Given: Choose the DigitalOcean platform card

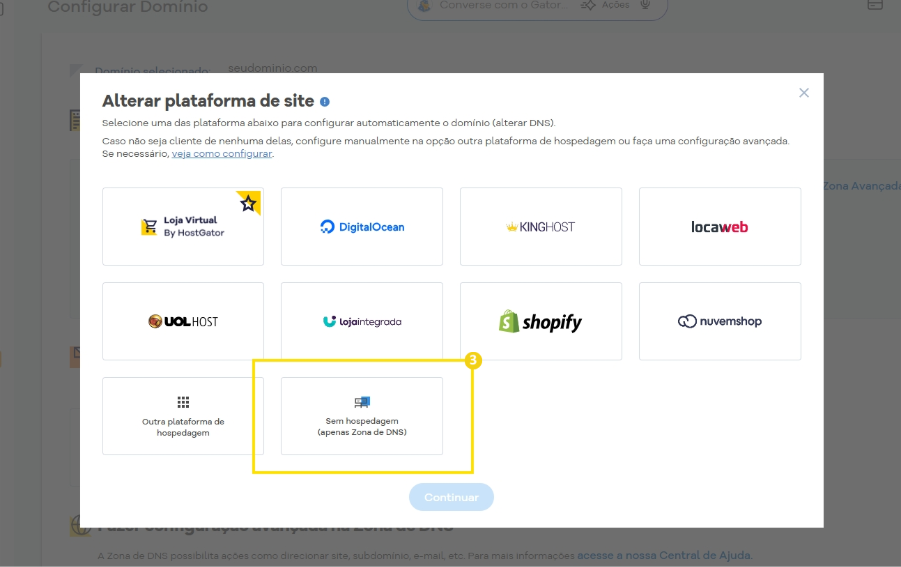Looking at the screenshot, I should pos(362,227).
